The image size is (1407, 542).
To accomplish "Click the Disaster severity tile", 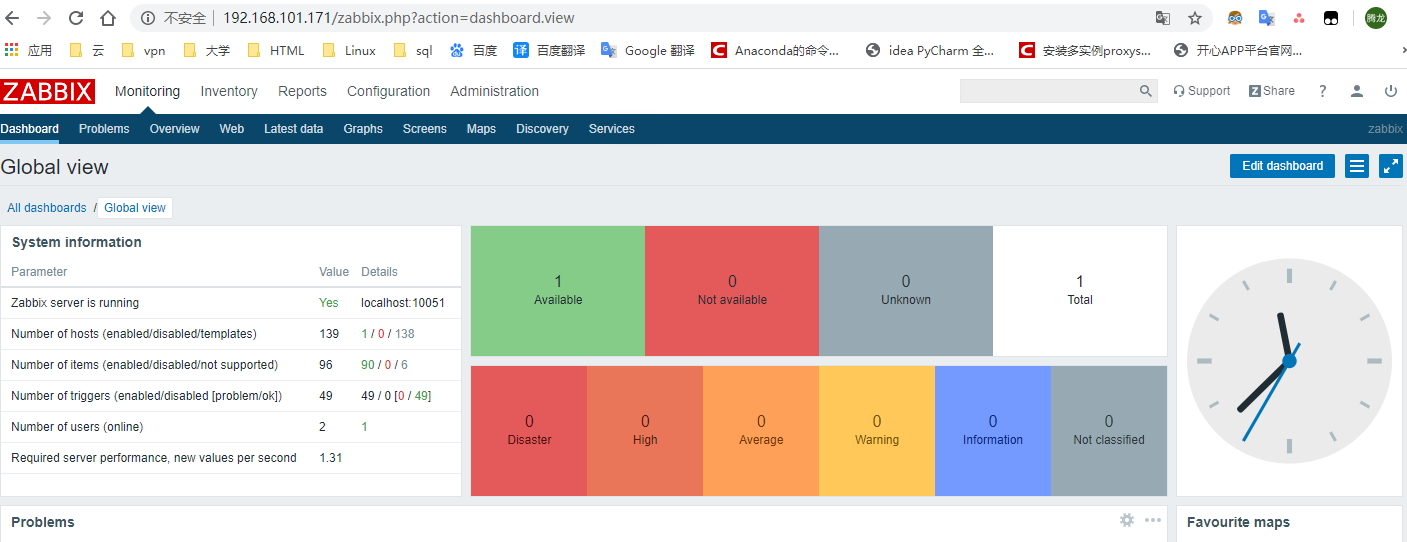I will pos(529,431).
